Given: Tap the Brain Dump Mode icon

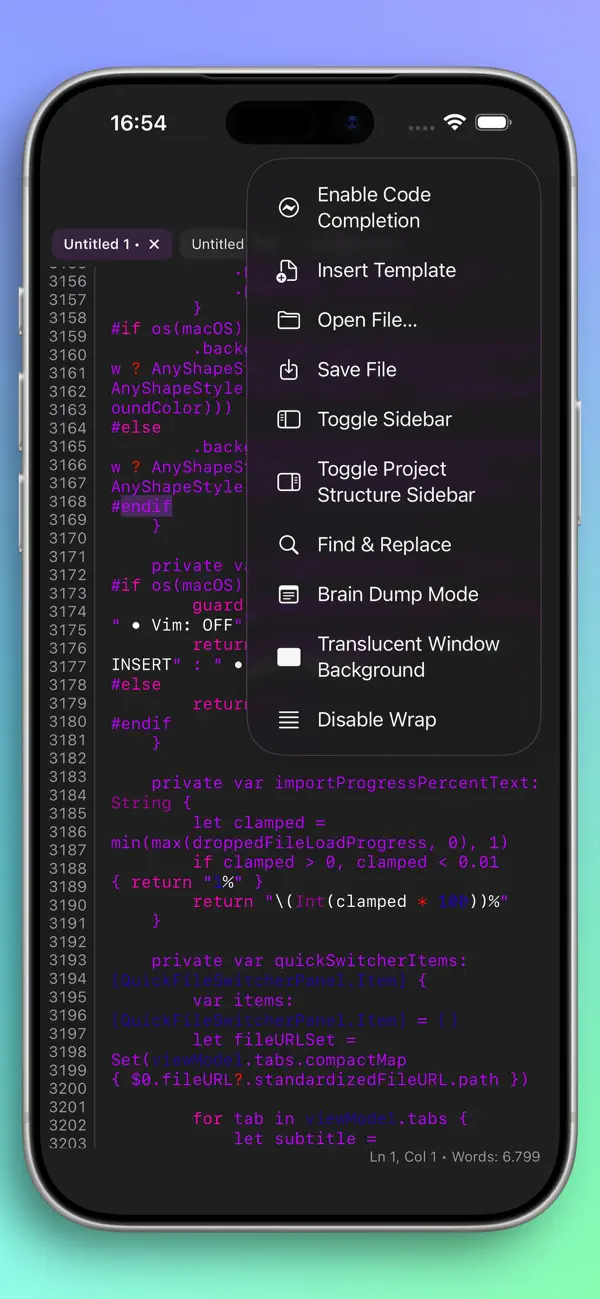Looking at the screenshot, I should coord(288,594).
